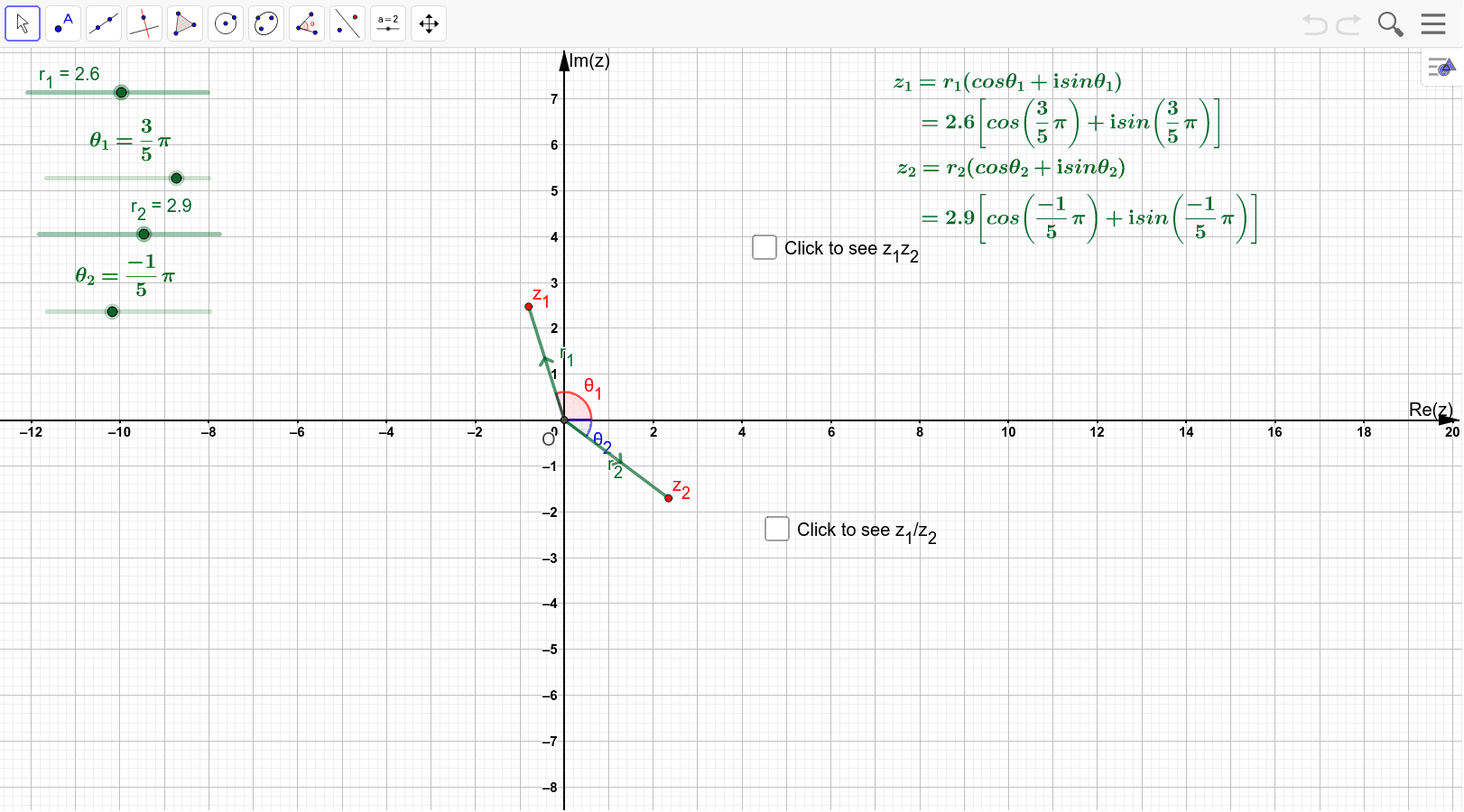Check the Click to see z1/z2 box
1464x812 pixels.
pos(777,529)
